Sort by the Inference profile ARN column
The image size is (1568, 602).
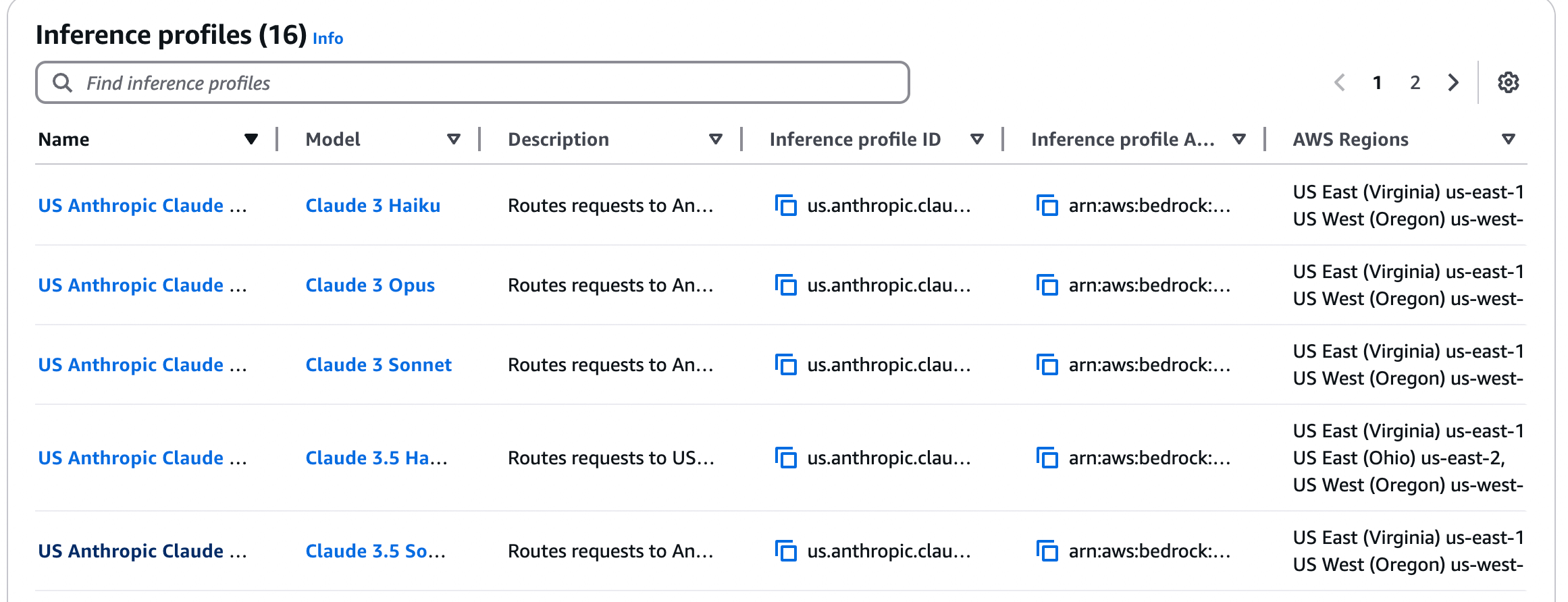click(1238, 139)
